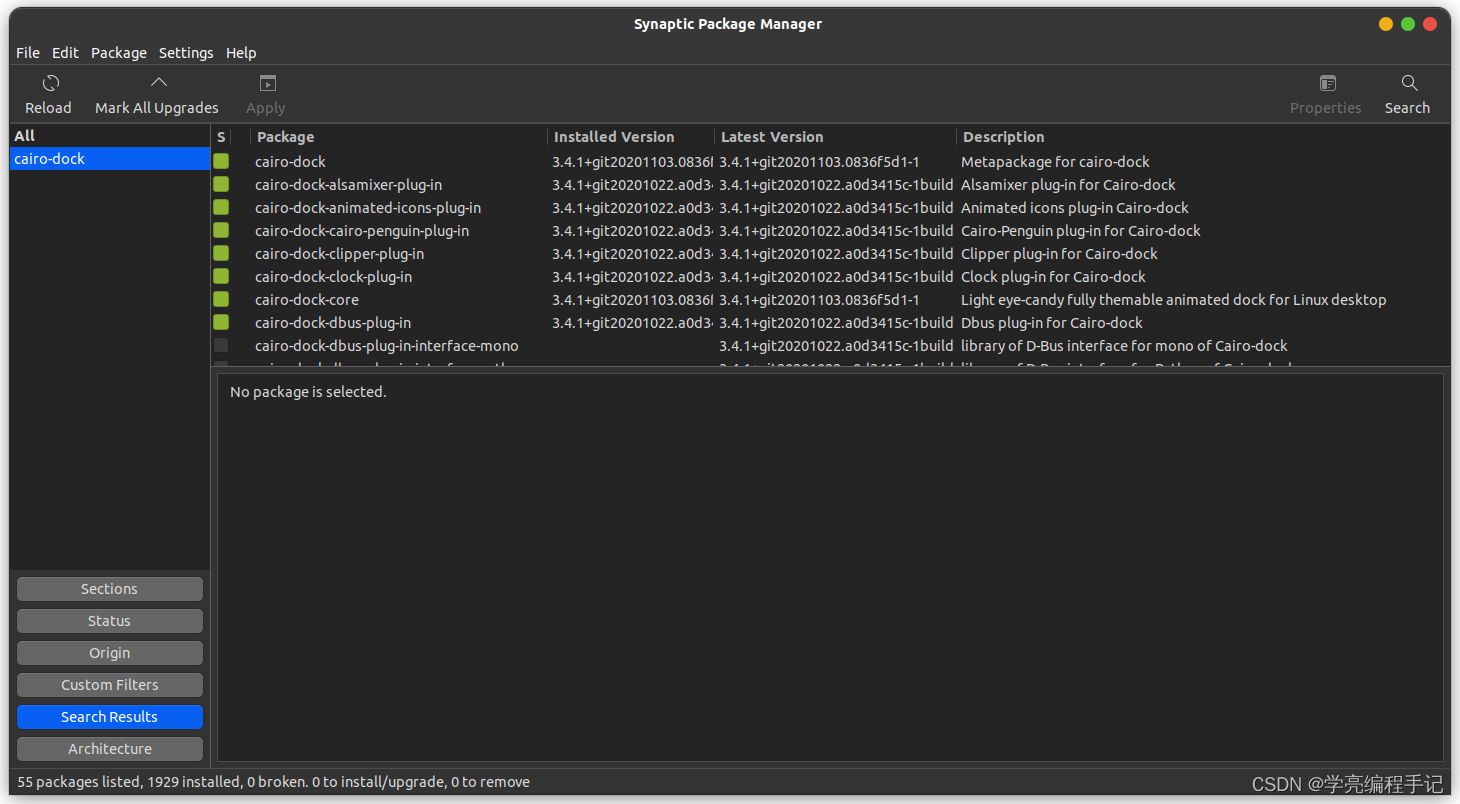The width and height of the screenshot is (1460, 804).
Task: Select cairo-dock-animated-icons-plug-in package name
Action: [368, 208]
